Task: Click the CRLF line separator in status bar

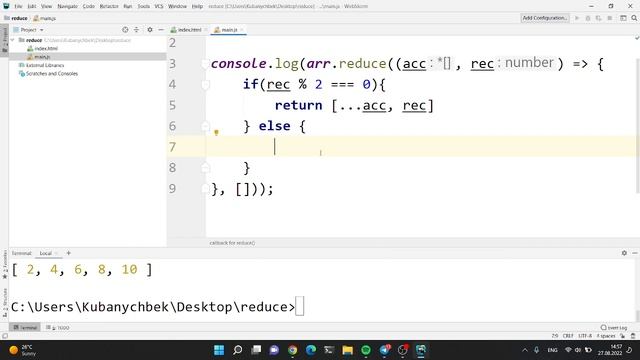Action: coord(568,336)
